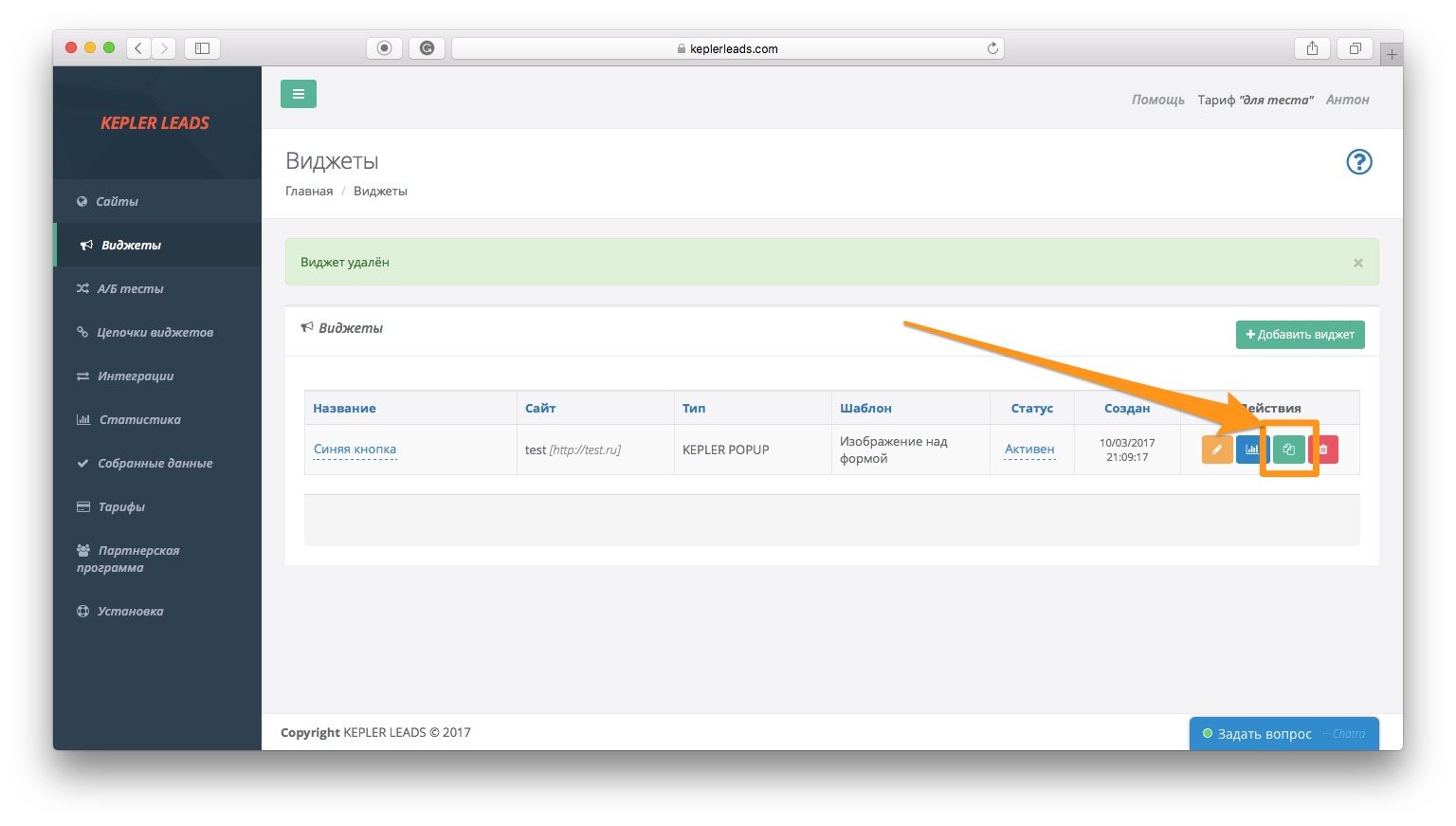Open the Тариф "для теста" link

1255,100
